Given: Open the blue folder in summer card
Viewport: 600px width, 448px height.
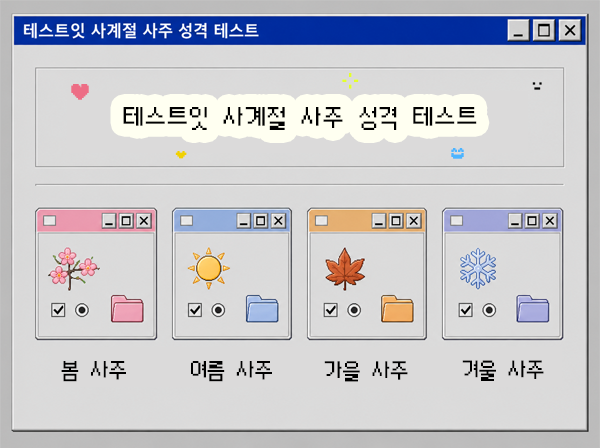Looking at the screenshot, I should 262,308.
